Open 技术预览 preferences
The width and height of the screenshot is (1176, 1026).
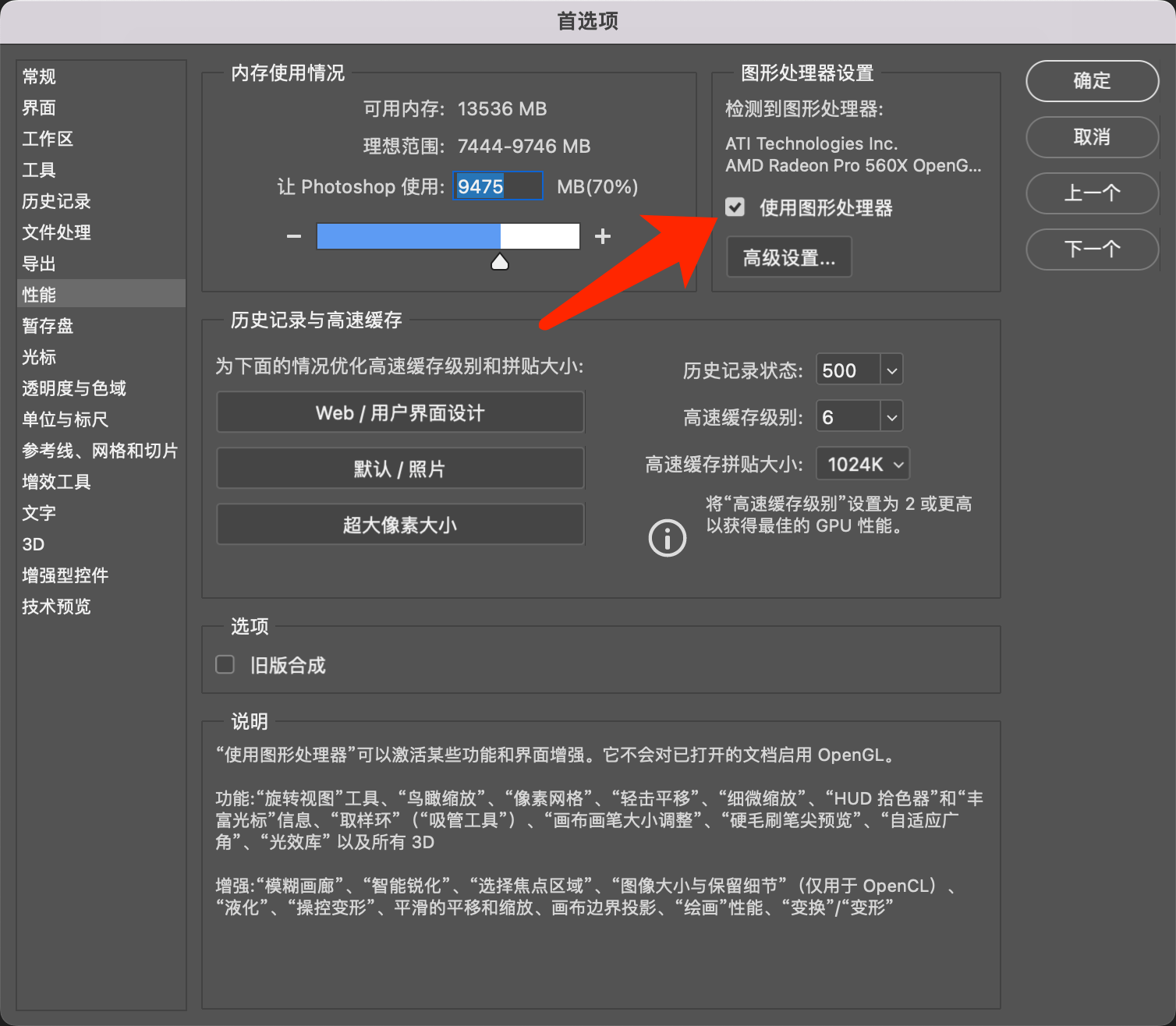click(101, 607)
